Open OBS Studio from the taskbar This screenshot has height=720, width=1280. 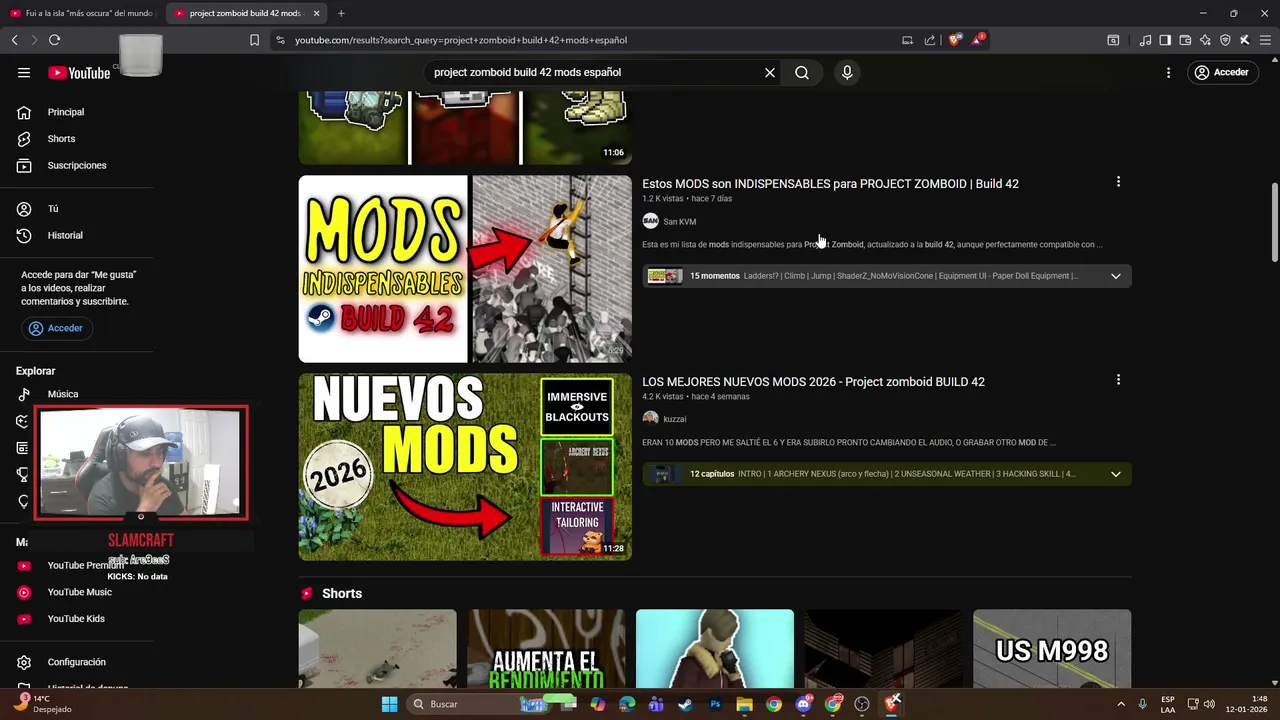pyautogui.click(x=862, y=704)
